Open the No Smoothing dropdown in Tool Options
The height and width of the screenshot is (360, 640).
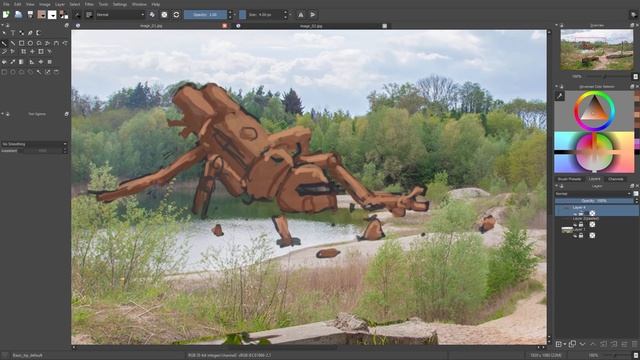(34, 144)
